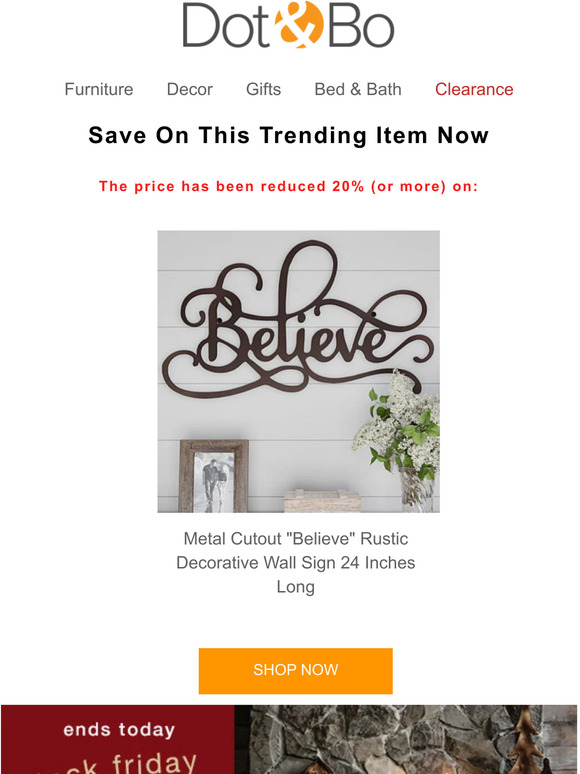Open the red Clearance link

pyautogui.click(x=474, y=89)
